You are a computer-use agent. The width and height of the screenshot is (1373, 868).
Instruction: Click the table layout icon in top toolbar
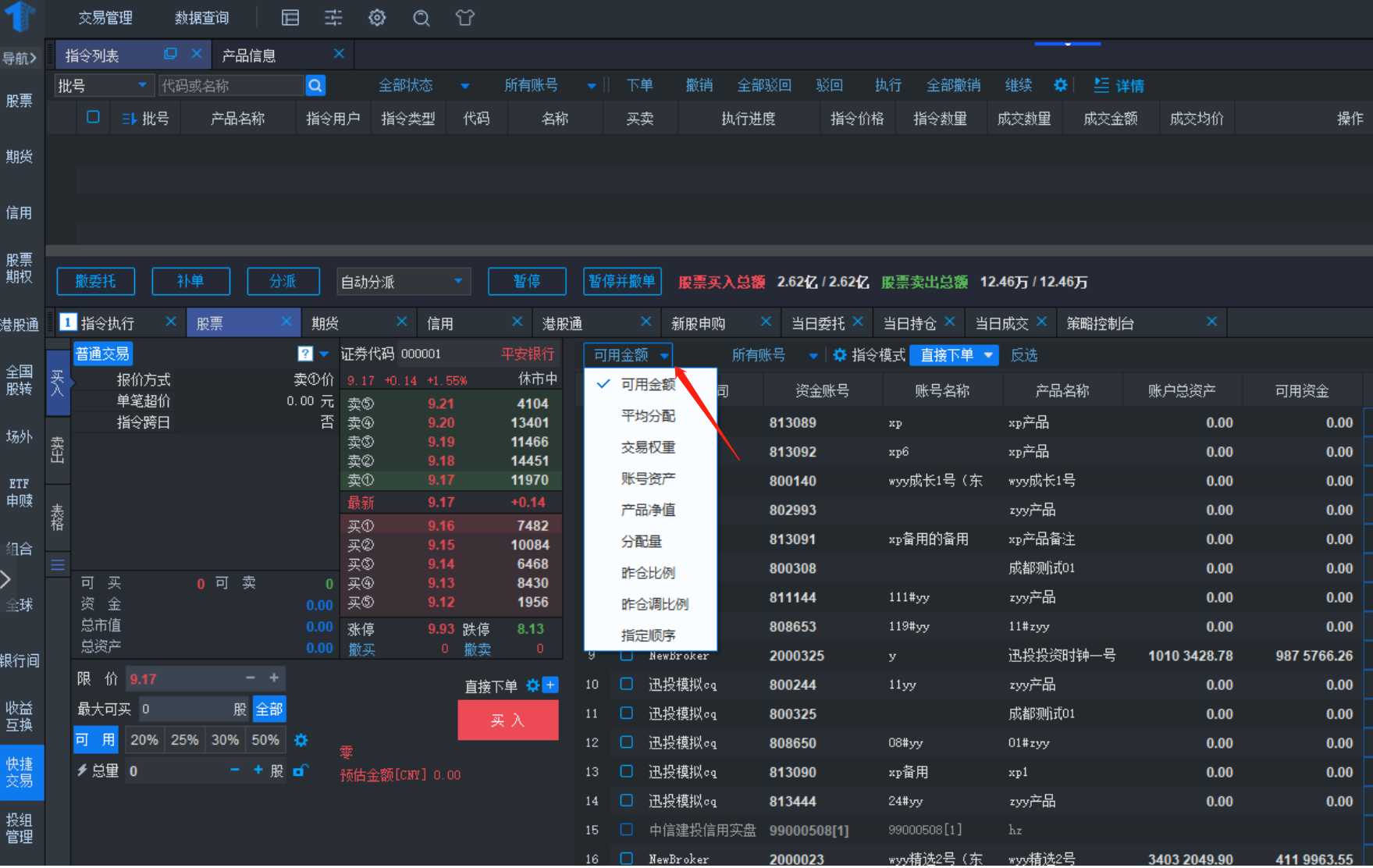(x=290, y=18)
